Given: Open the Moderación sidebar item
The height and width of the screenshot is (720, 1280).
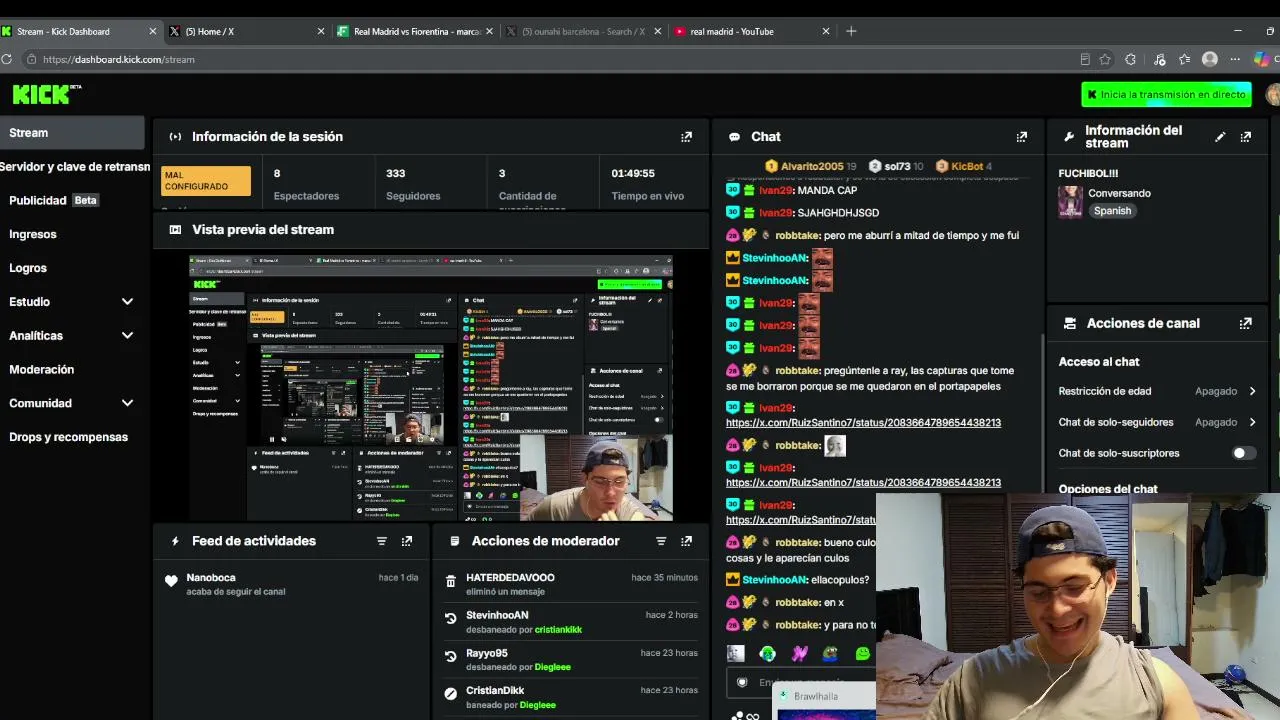Looking at the screenshot, I should 42,369.
